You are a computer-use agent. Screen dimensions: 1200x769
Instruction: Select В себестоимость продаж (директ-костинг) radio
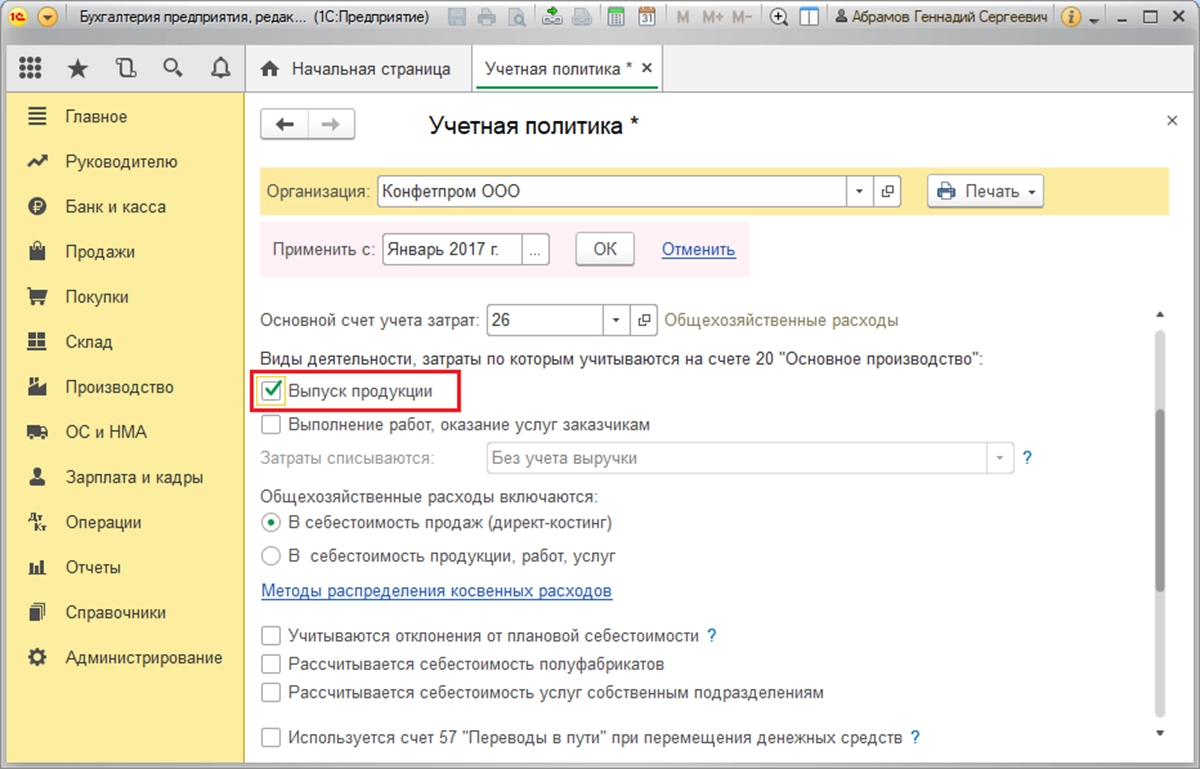pyautogui.click(x=270, y=522)
